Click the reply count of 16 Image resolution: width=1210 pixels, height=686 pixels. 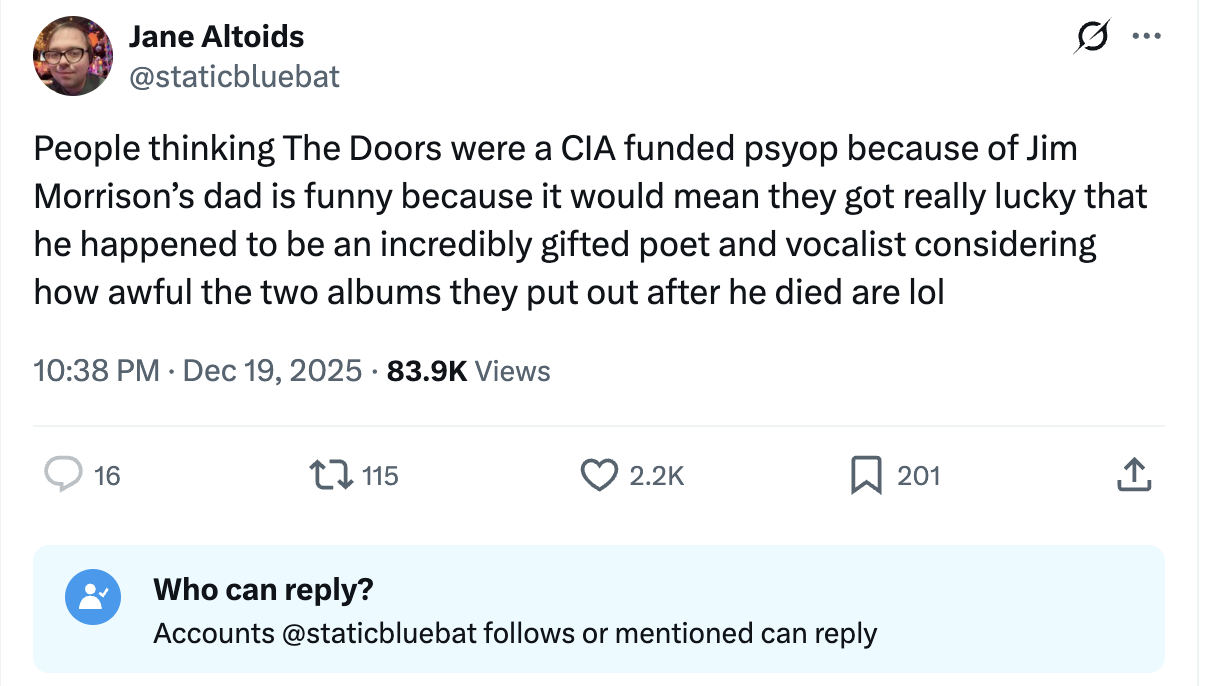point(107,476)
